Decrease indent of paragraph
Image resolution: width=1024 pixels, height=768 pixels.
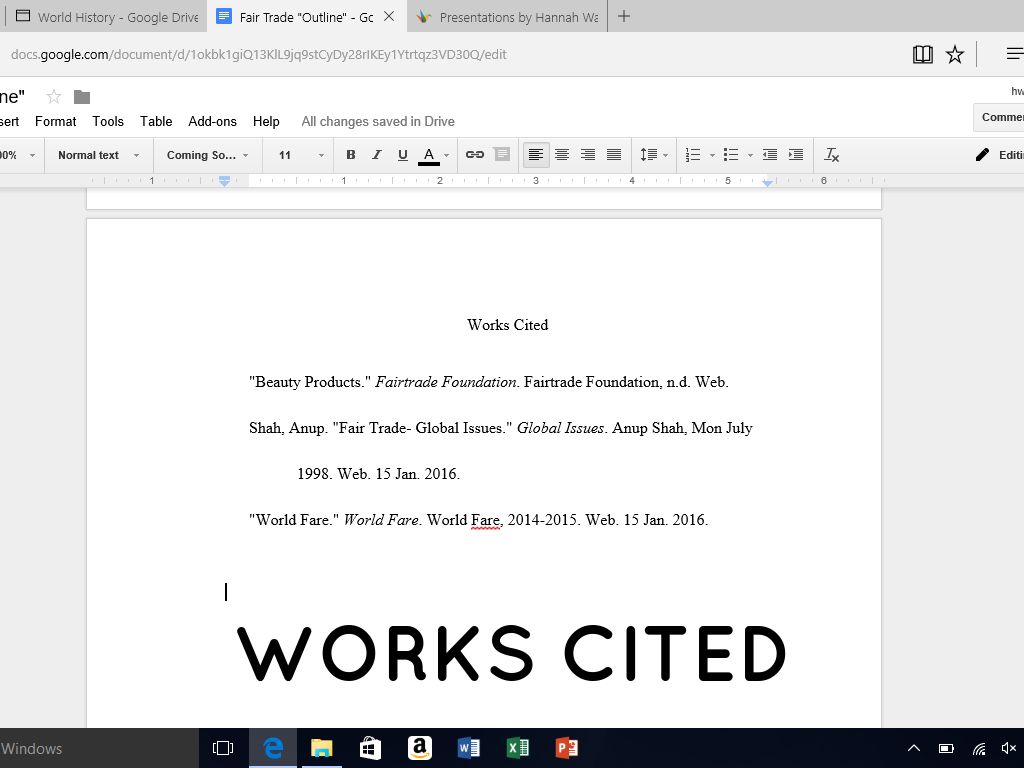770,155
